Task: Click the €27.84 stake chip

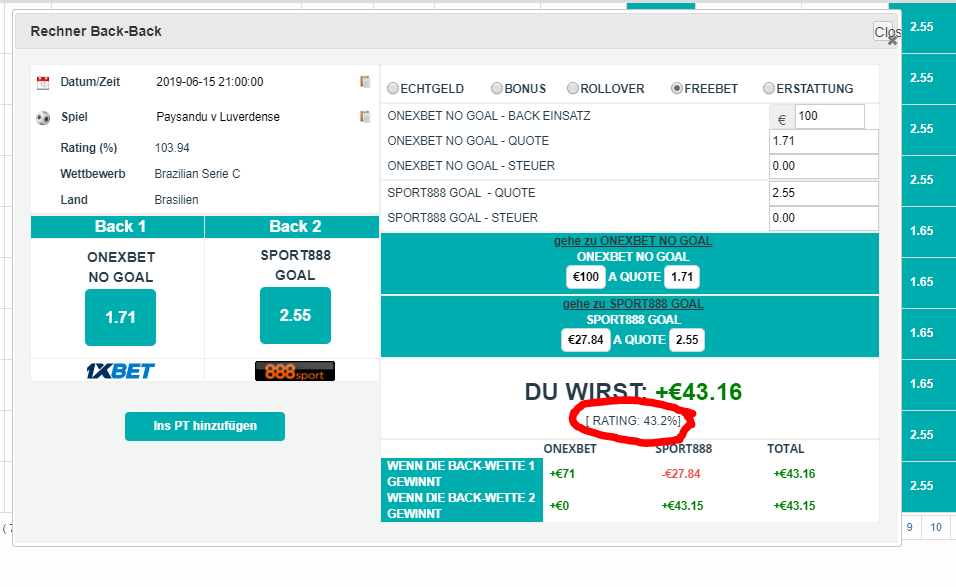Action: point(585,340)
